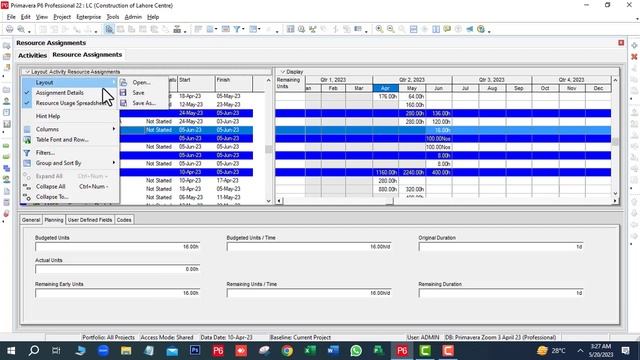Switch to the Resource Assignments tab
Viewport: 640px width, 360px height.
(x=87, y=55)
